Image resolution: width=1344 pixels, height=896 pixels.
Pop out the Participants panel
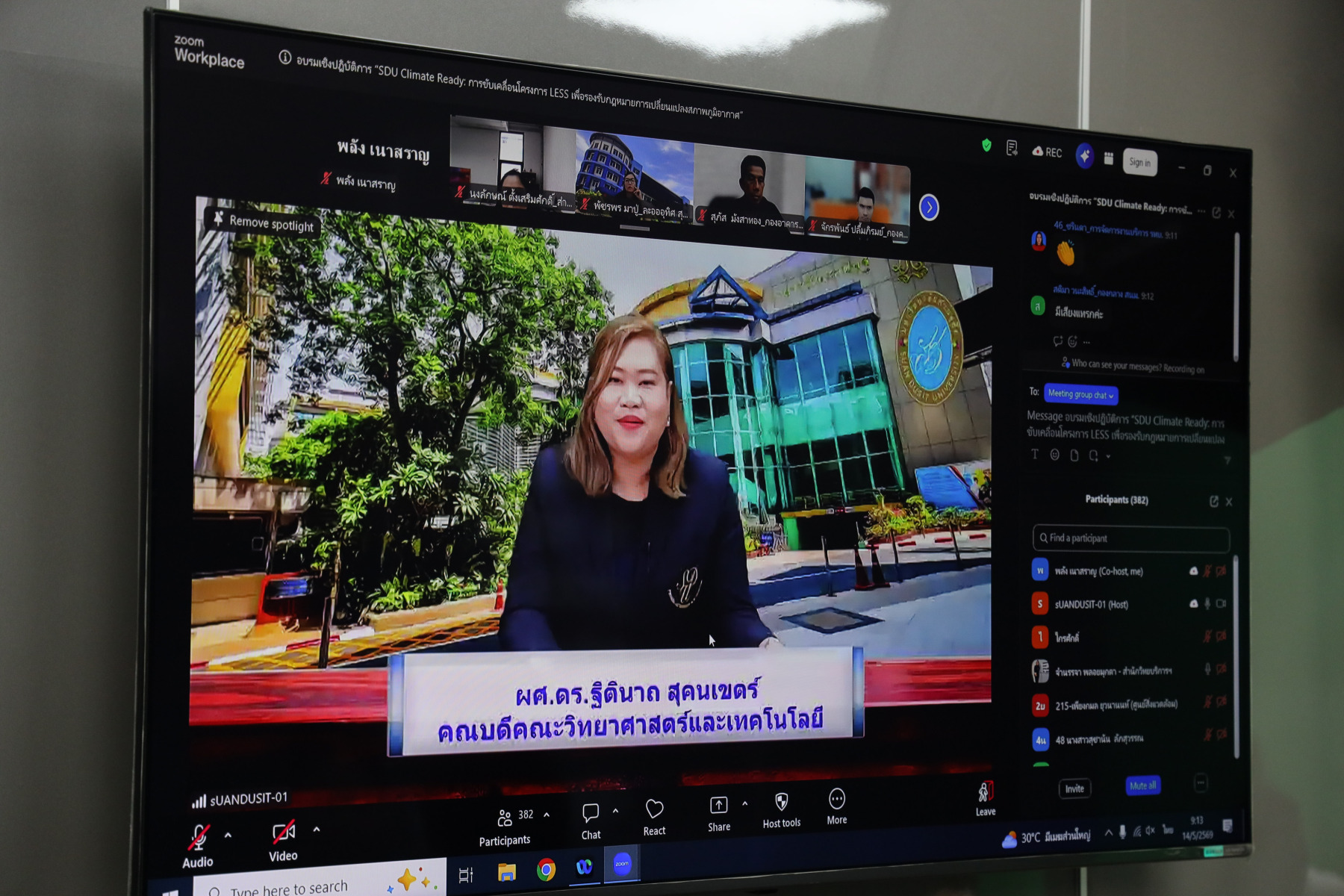1214,501
